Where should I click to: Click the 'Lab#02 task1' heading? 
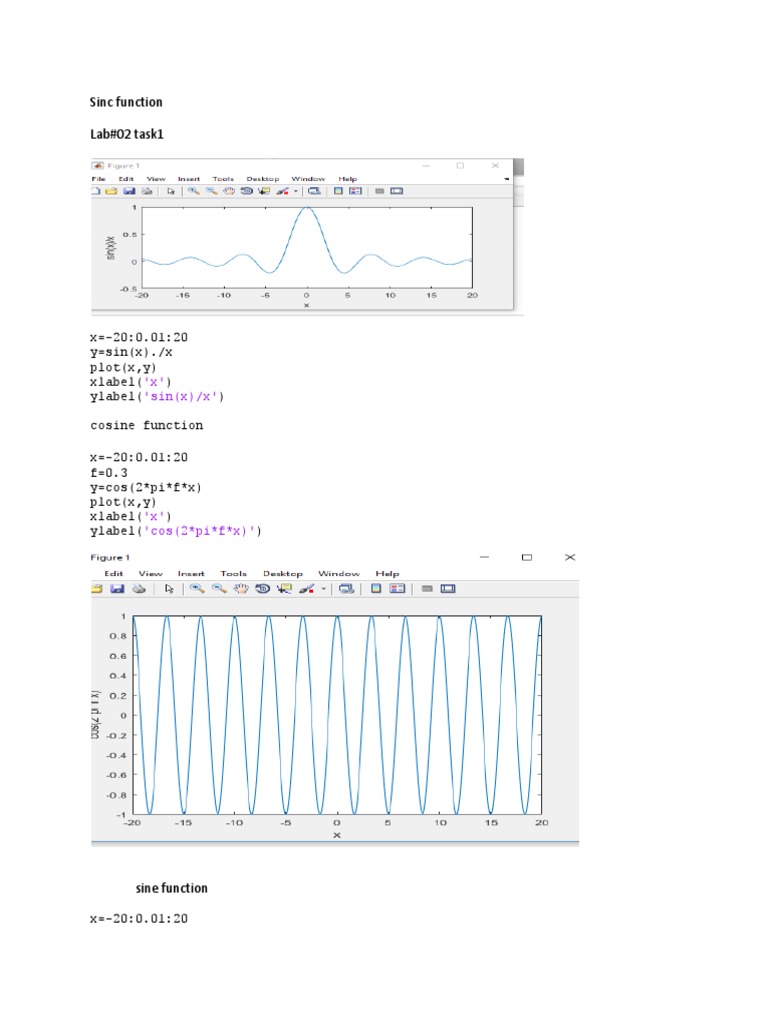click(x=127, y=134)
